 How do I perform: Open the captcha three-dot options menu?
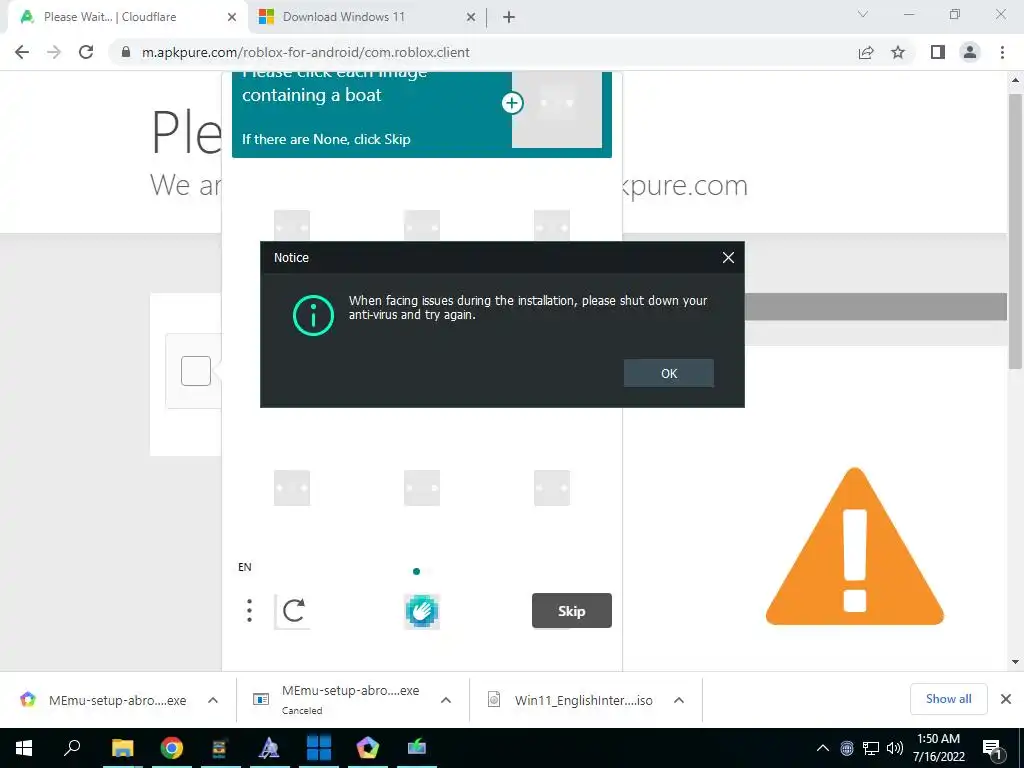pos(249,611)
